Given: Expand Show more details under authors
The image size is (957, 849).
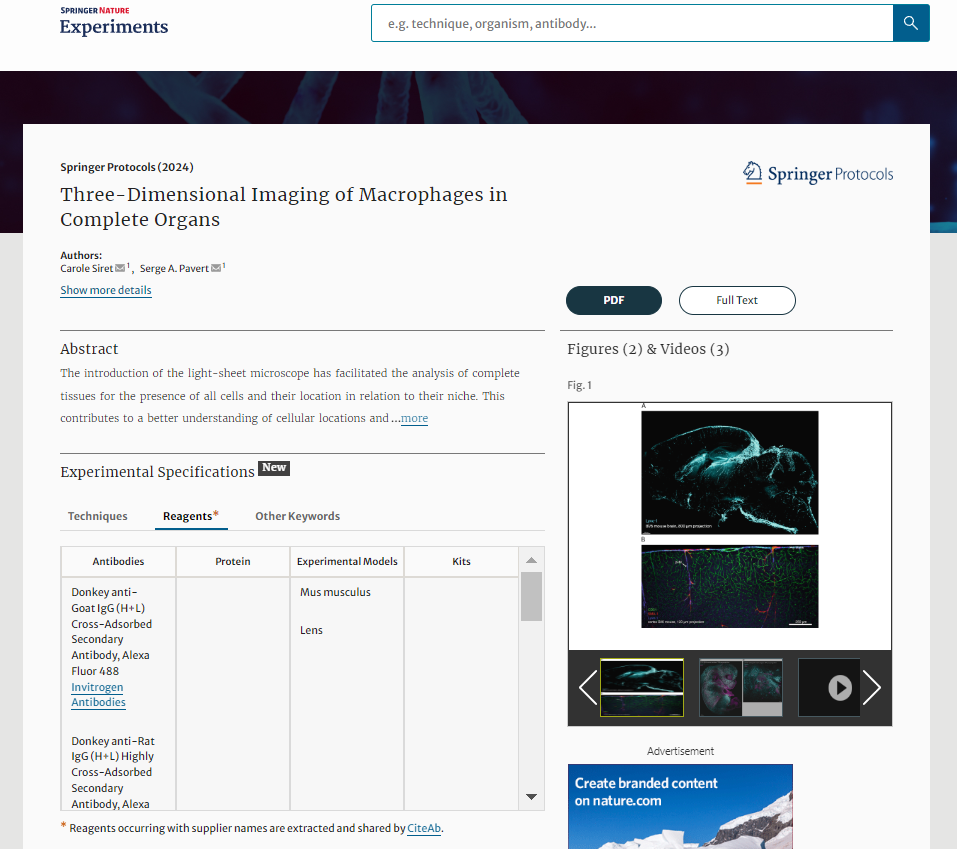Looking at the screenshot, I should (x=106, y=290).
